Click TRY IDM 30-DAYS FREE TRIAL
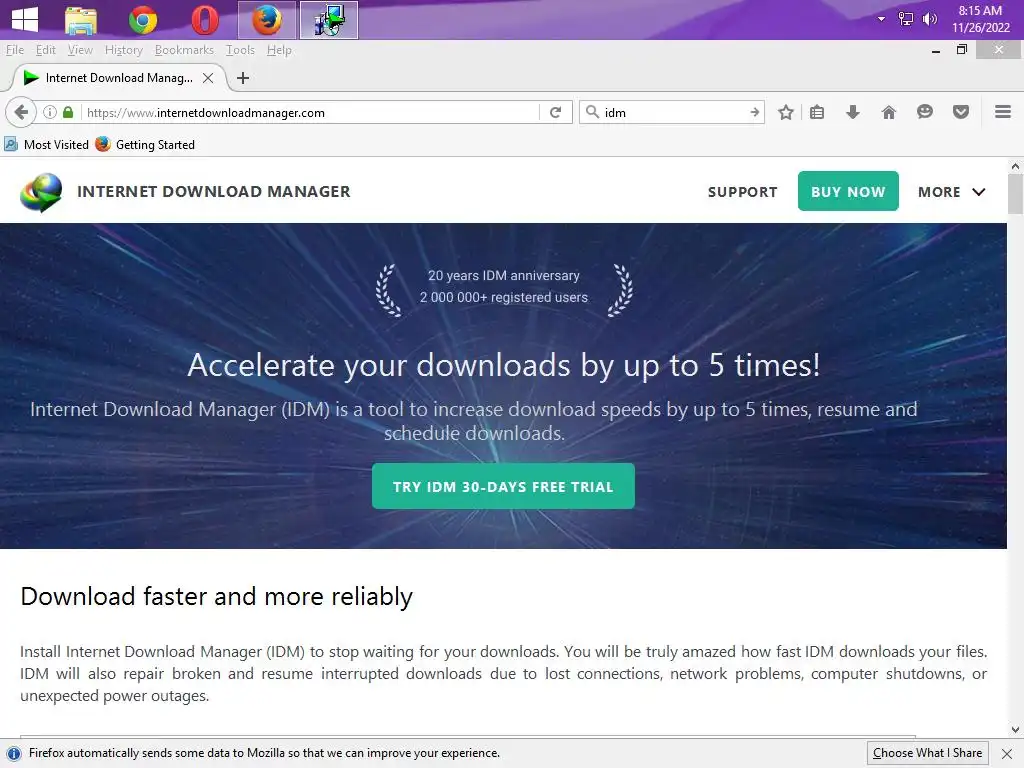This screenshot has width=1024, height=768. click(503, 487)
